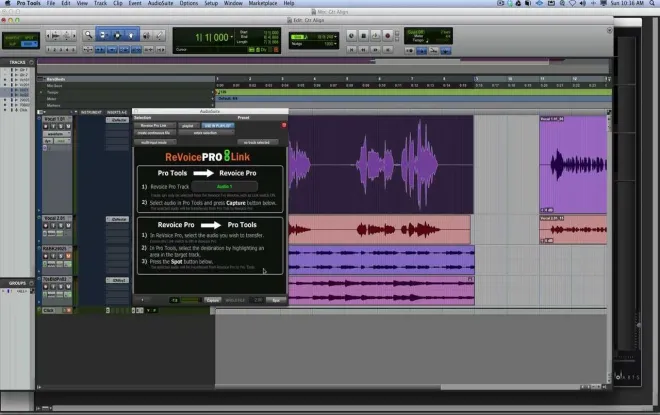This screenshot has width=660, height=415.
Task: Click the horizontal zoom in arrow
Action: pos(75,36)
